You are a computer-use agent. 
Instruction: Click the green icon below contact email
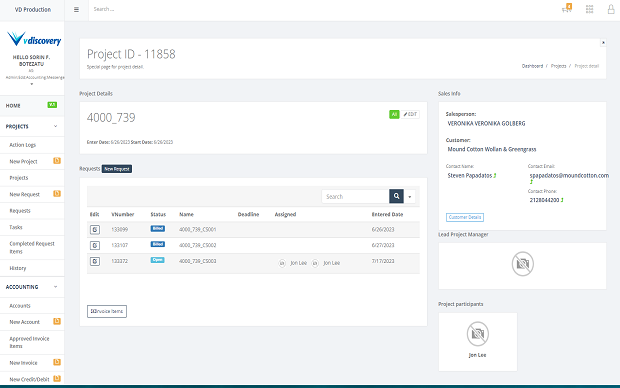pos(531,182)
